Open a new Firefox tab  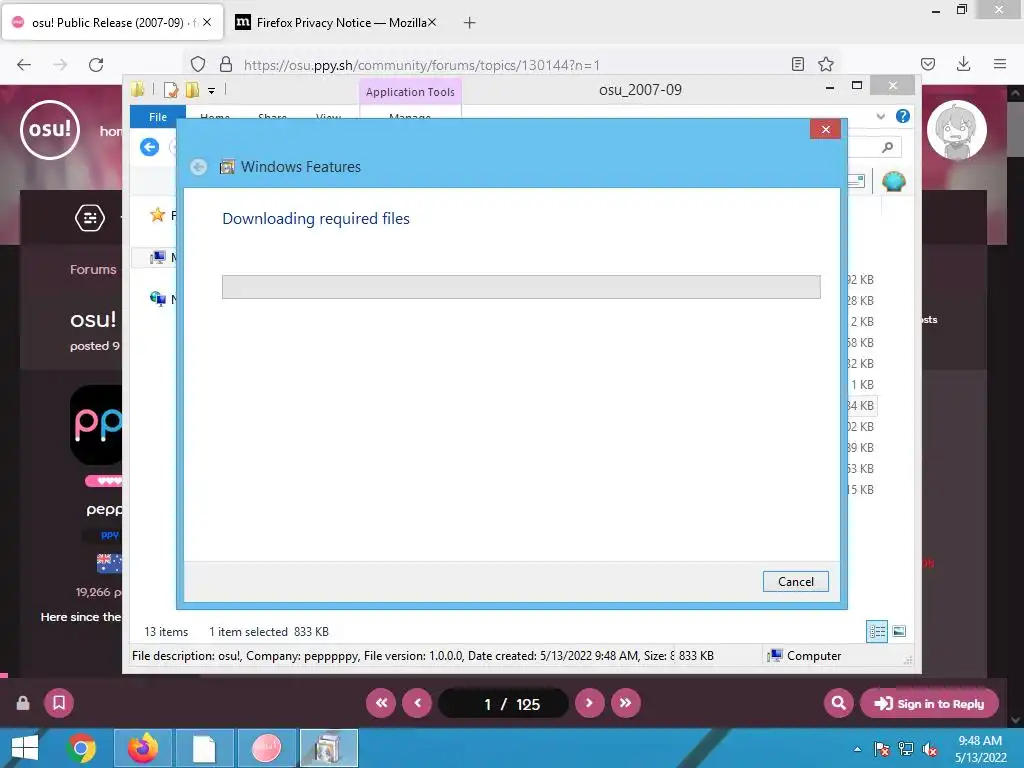tap(469, 23)
